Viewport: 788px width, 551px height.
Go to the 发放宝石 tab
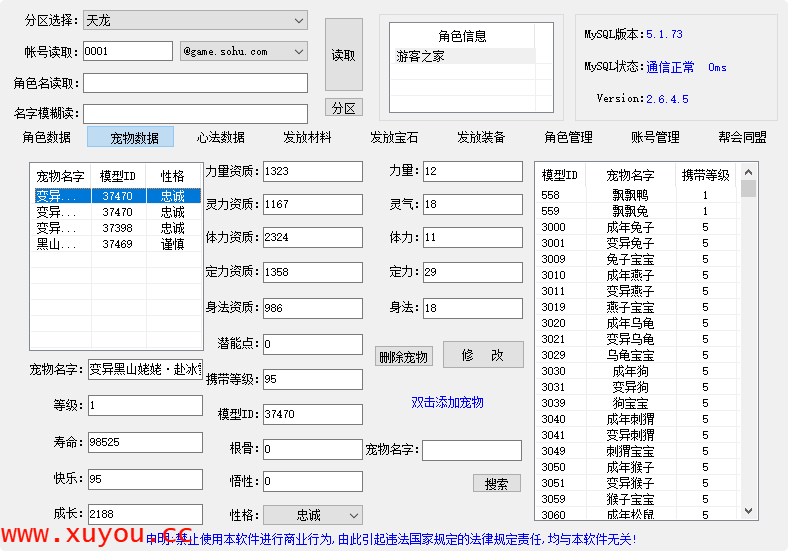pyautogui.click(x=394, y=137)
